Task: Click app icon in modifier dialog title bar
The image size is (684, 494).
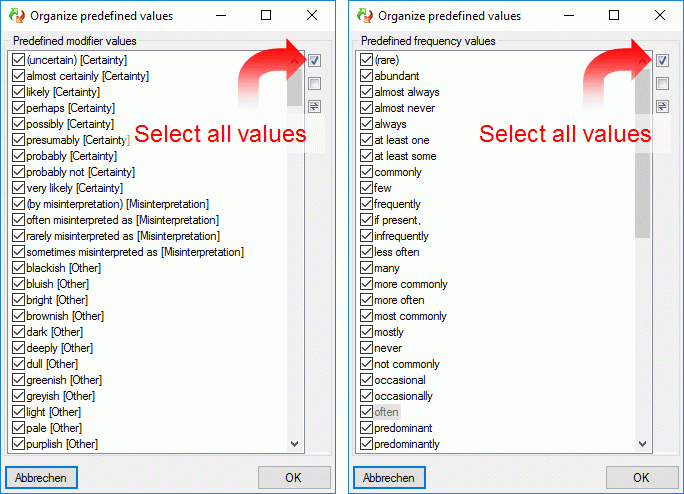Action: (17, 15)
